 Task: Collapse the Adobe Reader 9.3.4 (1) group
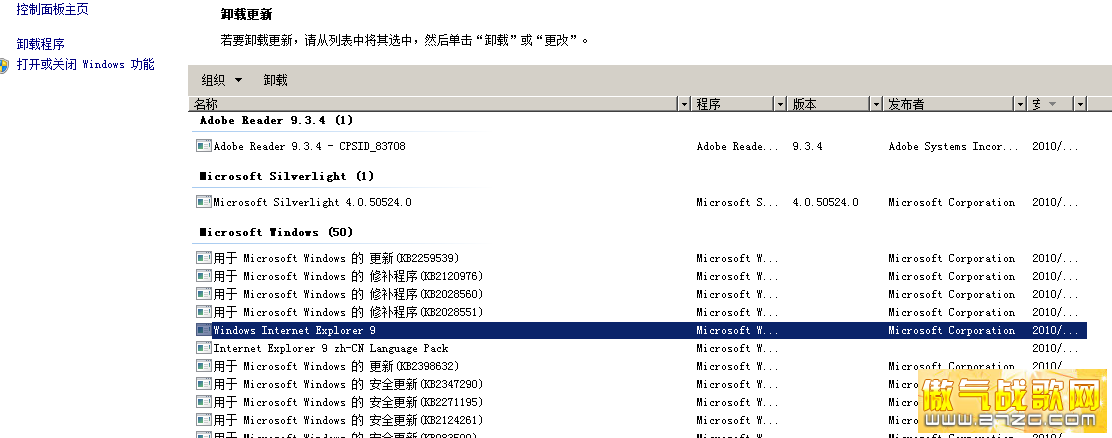click(x=276, y=120)
